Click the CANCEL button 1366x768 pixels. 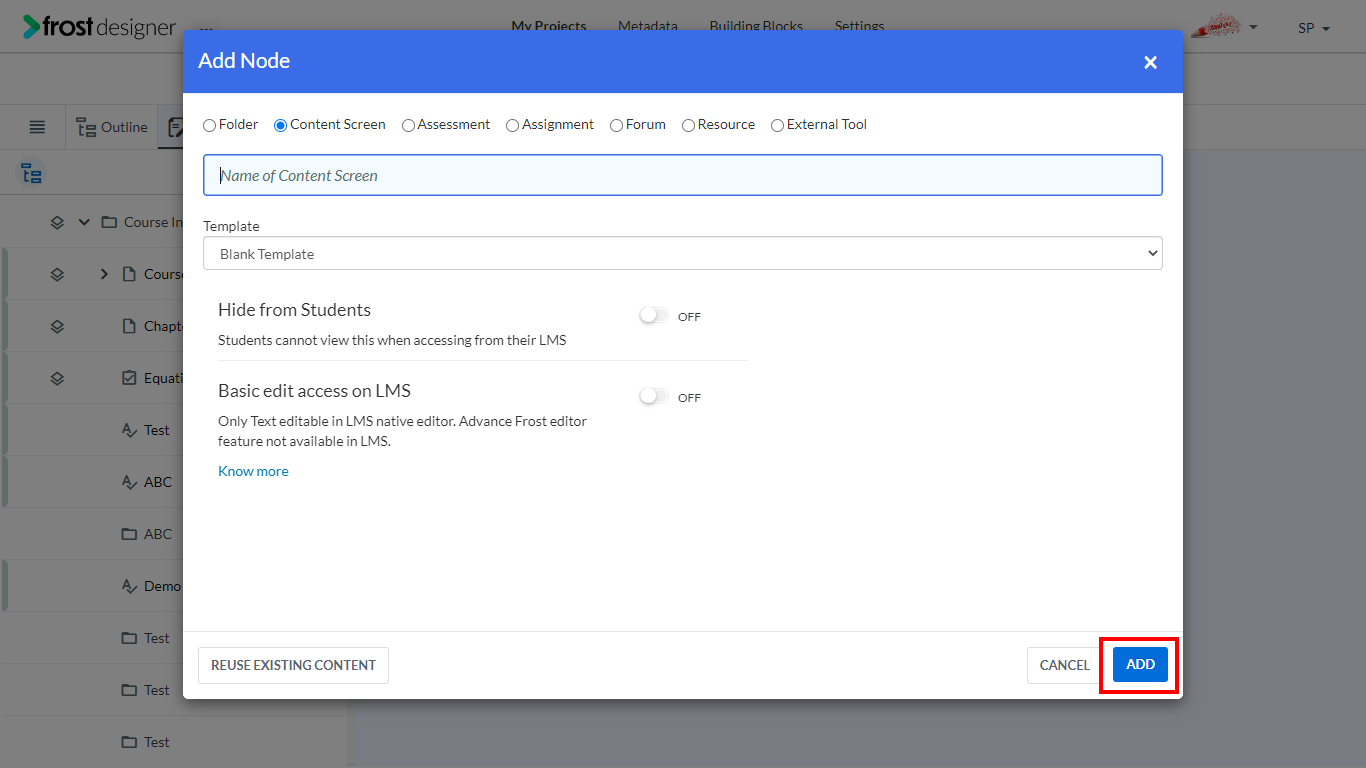(1064, 665)
